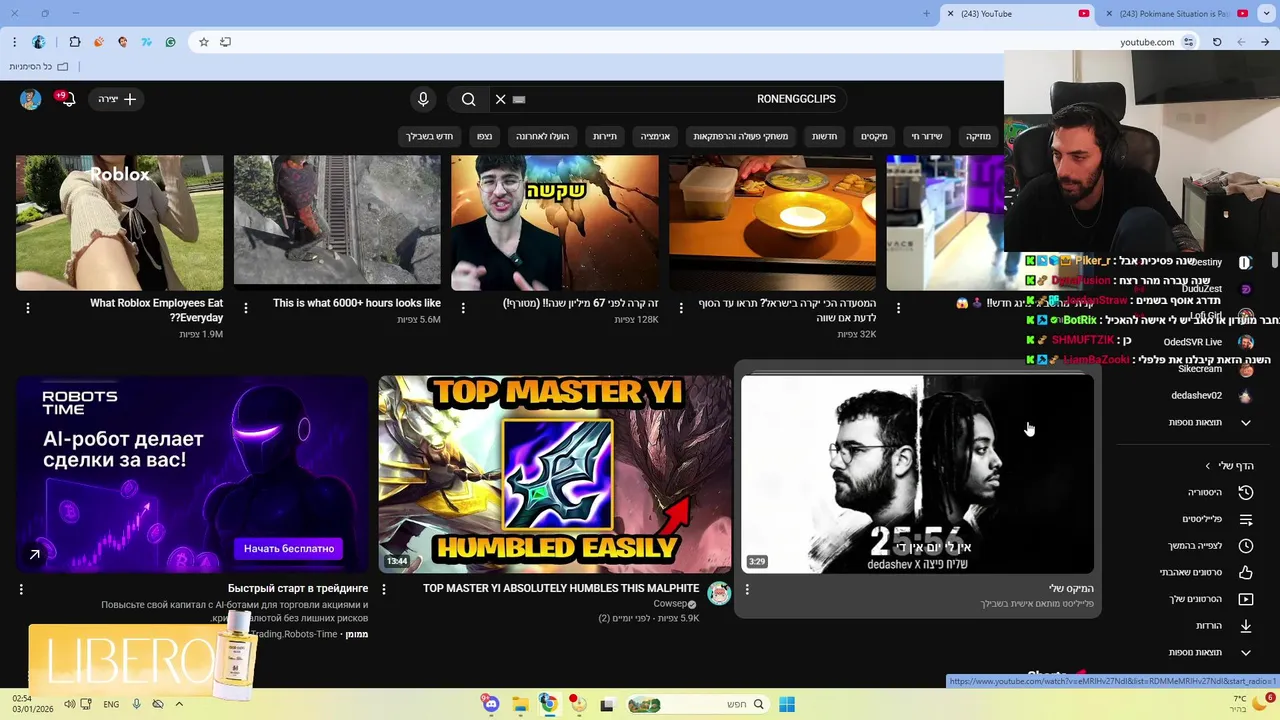Switch to the Pokimane Situation browser tab
Viewport: 1280px width, 720px height.
[1175, 14]
